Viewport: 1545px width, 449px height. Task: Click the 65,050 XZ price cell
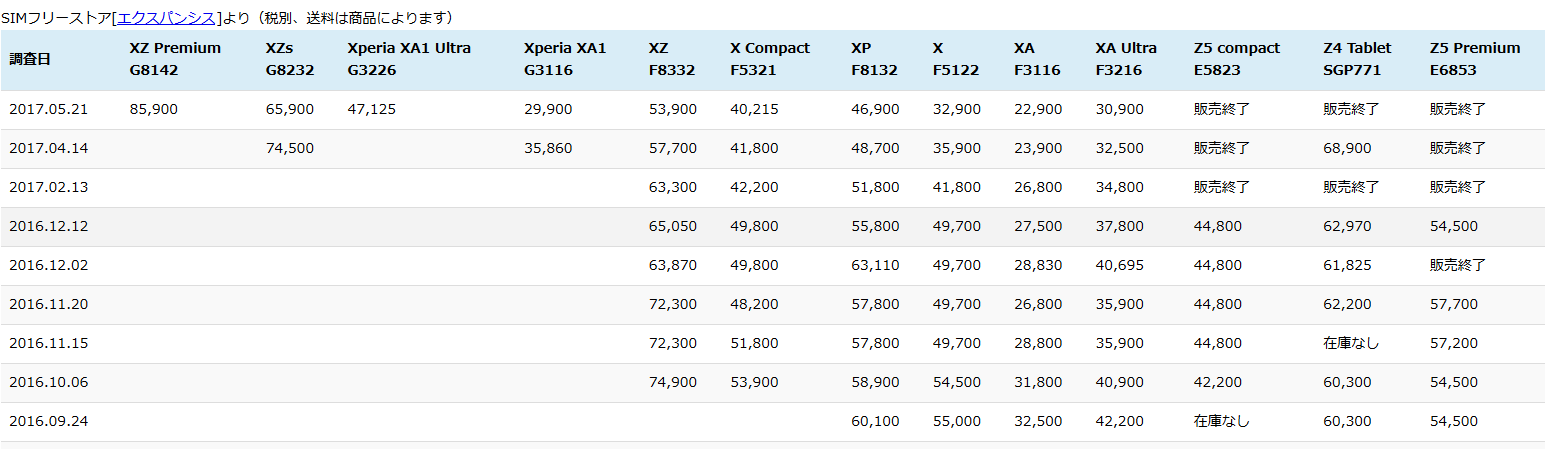672,226
